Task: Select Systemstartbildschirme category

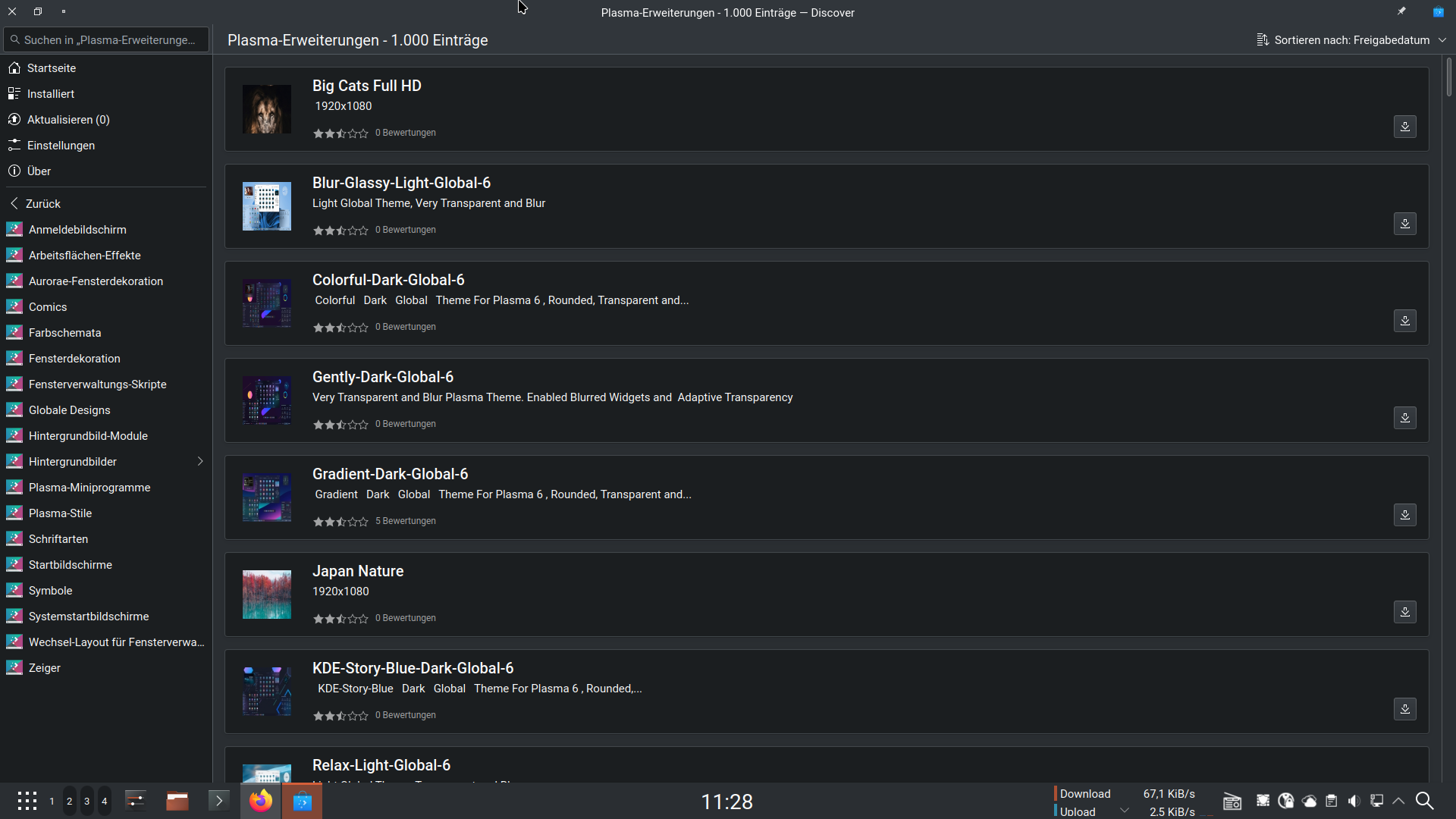Action: point(106,617)
